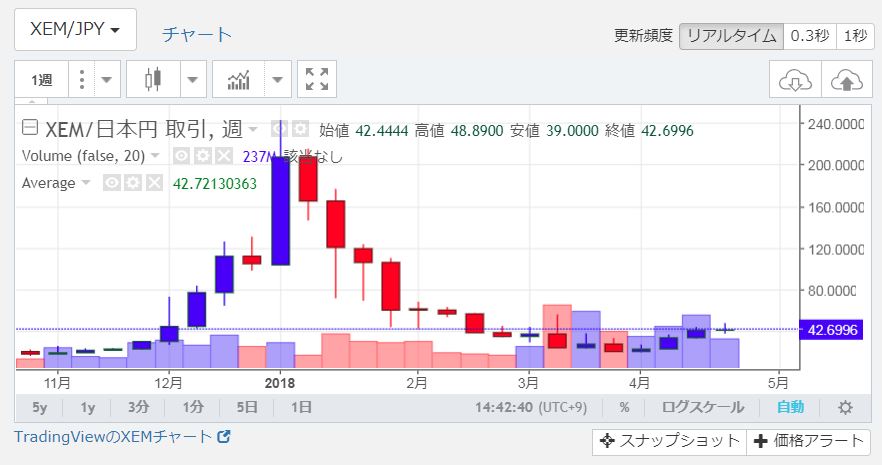
Task: Click the cloud upload save-chart icon
Action: click(847, 80)
